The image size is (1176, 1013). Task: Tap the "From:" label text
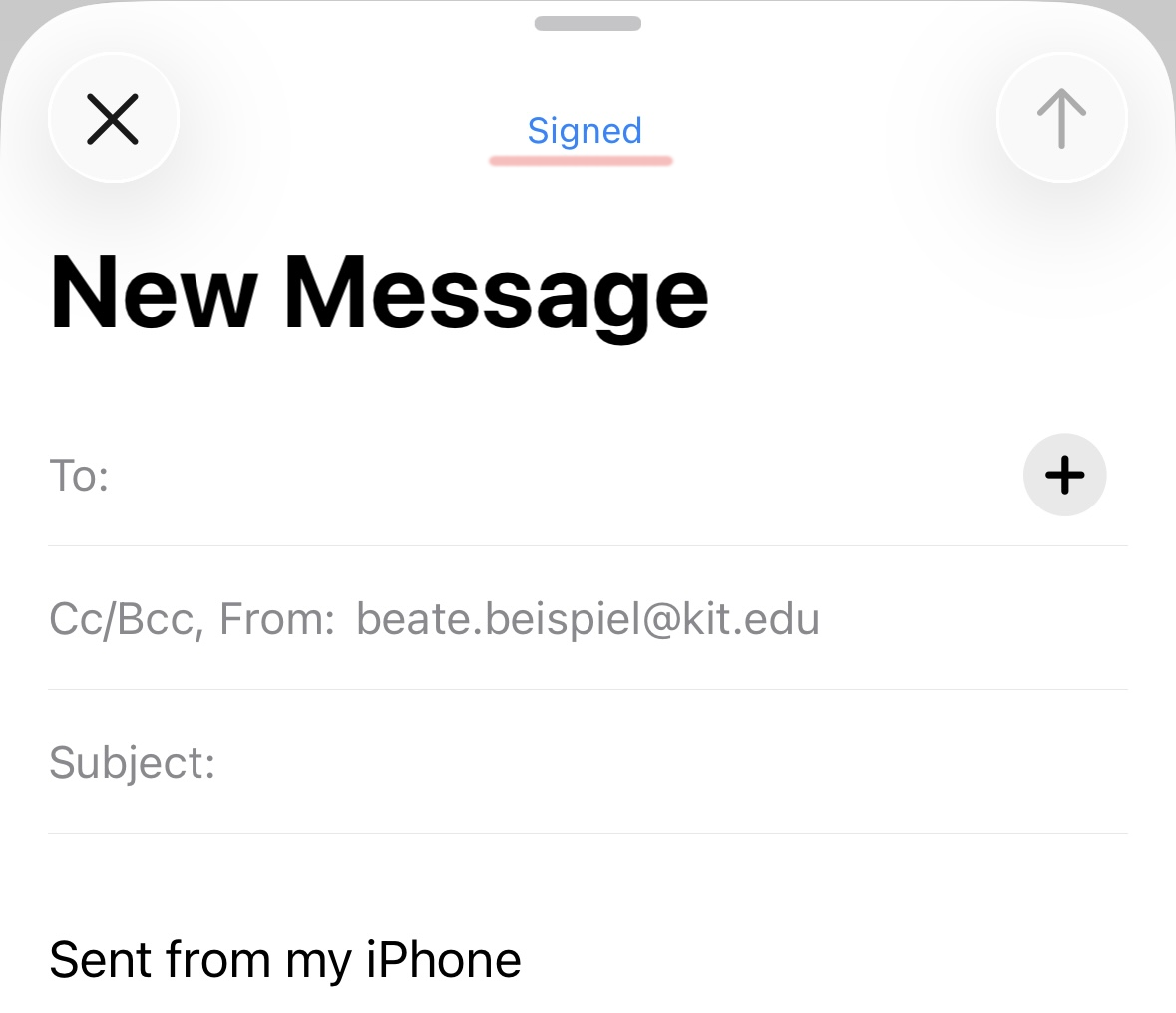[x=277, y=619]
